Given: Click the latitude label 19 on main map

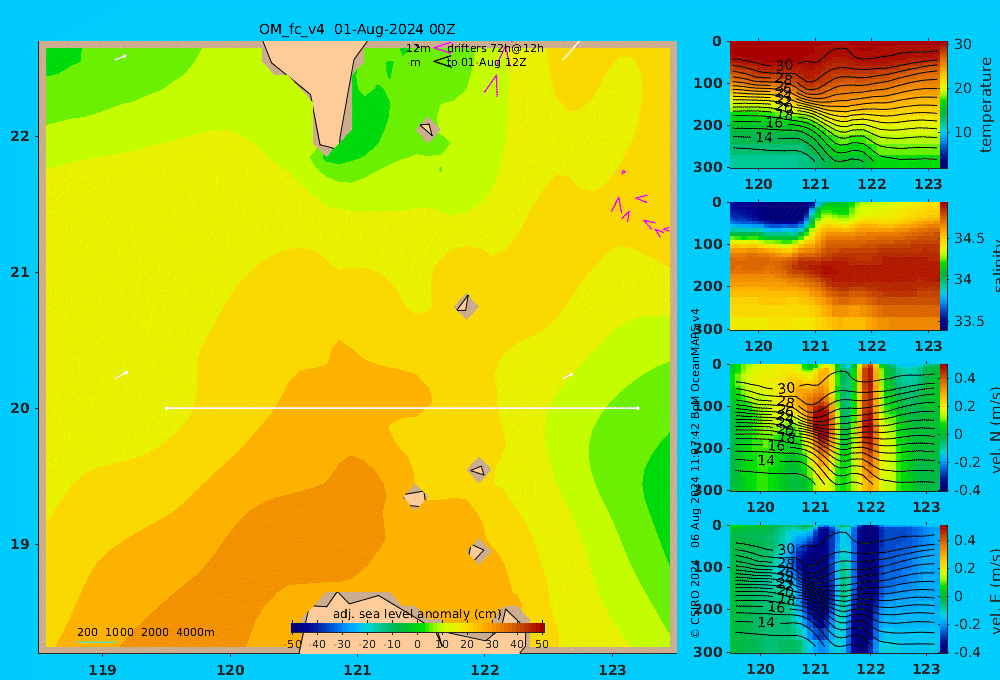Looking at the screenshot, I should pyautogui.click(x=20, y=544).
